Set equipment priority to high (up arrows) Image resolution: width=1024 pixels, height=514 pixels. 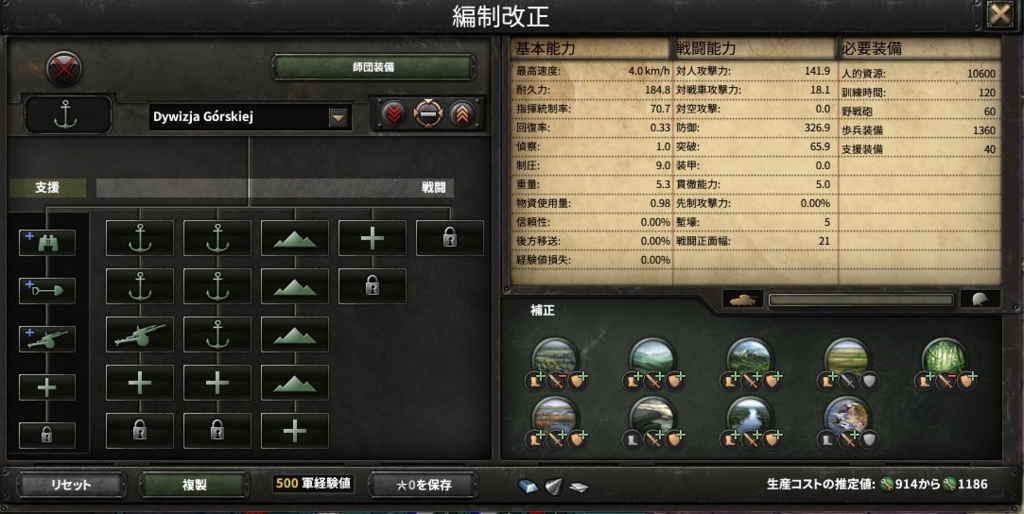[462, 114]
